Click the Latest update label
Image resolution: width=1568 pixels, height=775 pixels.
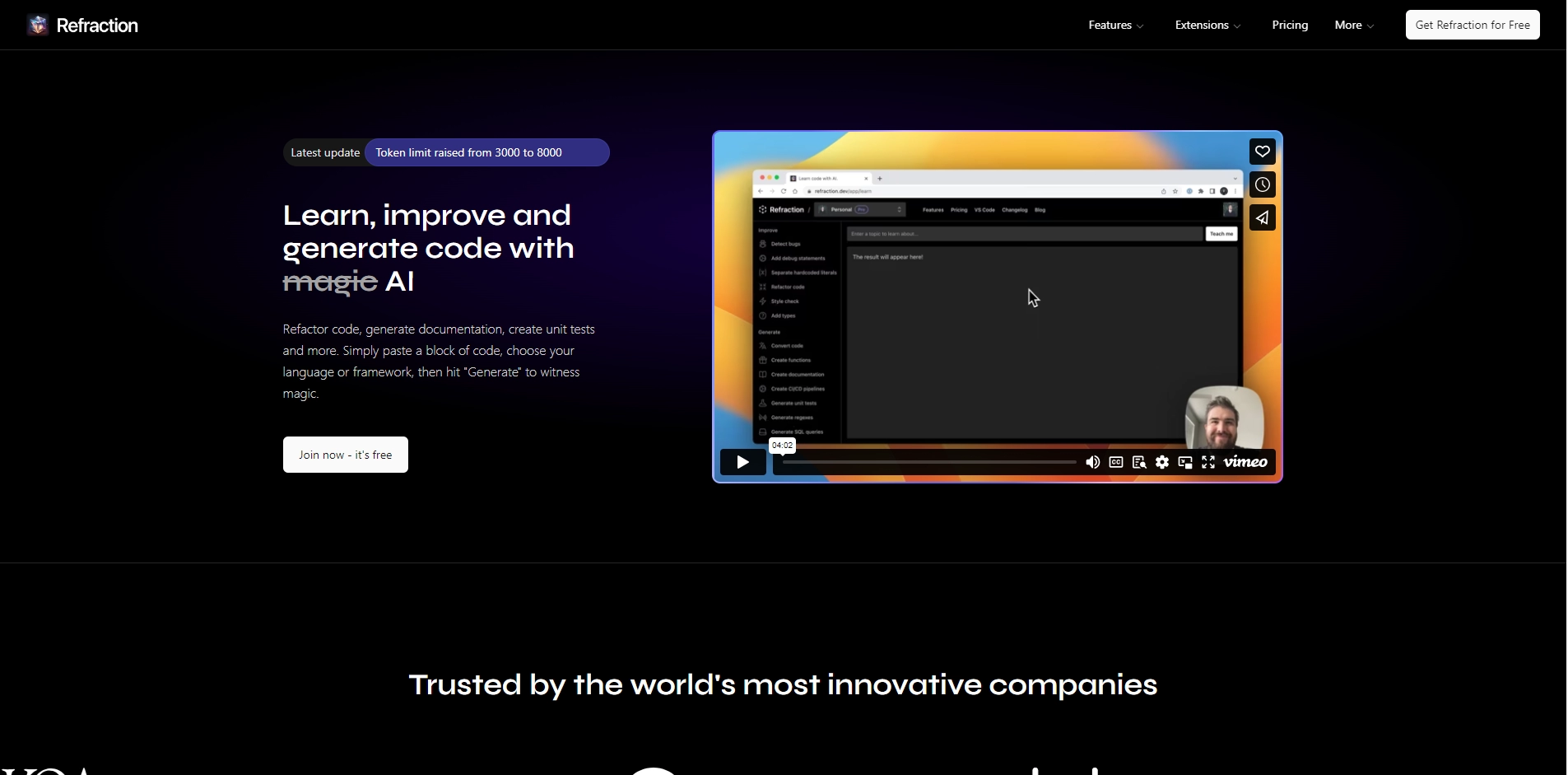325,152
